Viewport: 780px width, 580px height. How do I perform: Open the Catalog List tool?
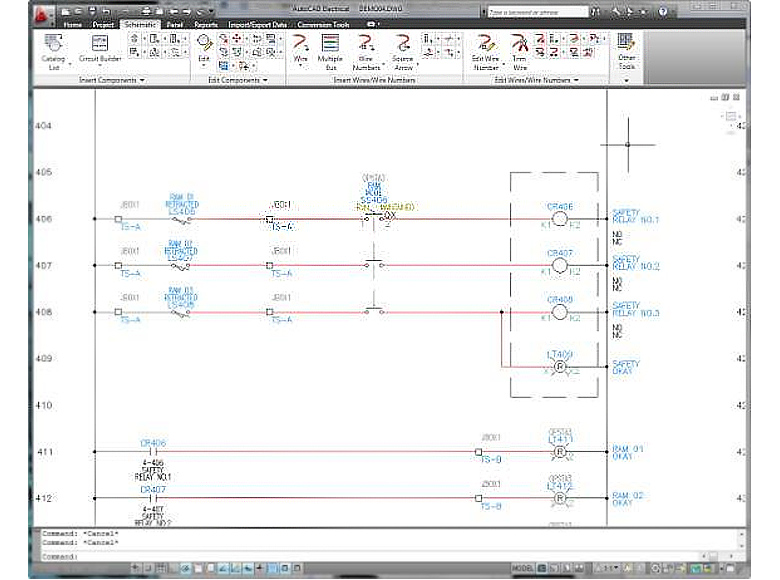point(53,52)
